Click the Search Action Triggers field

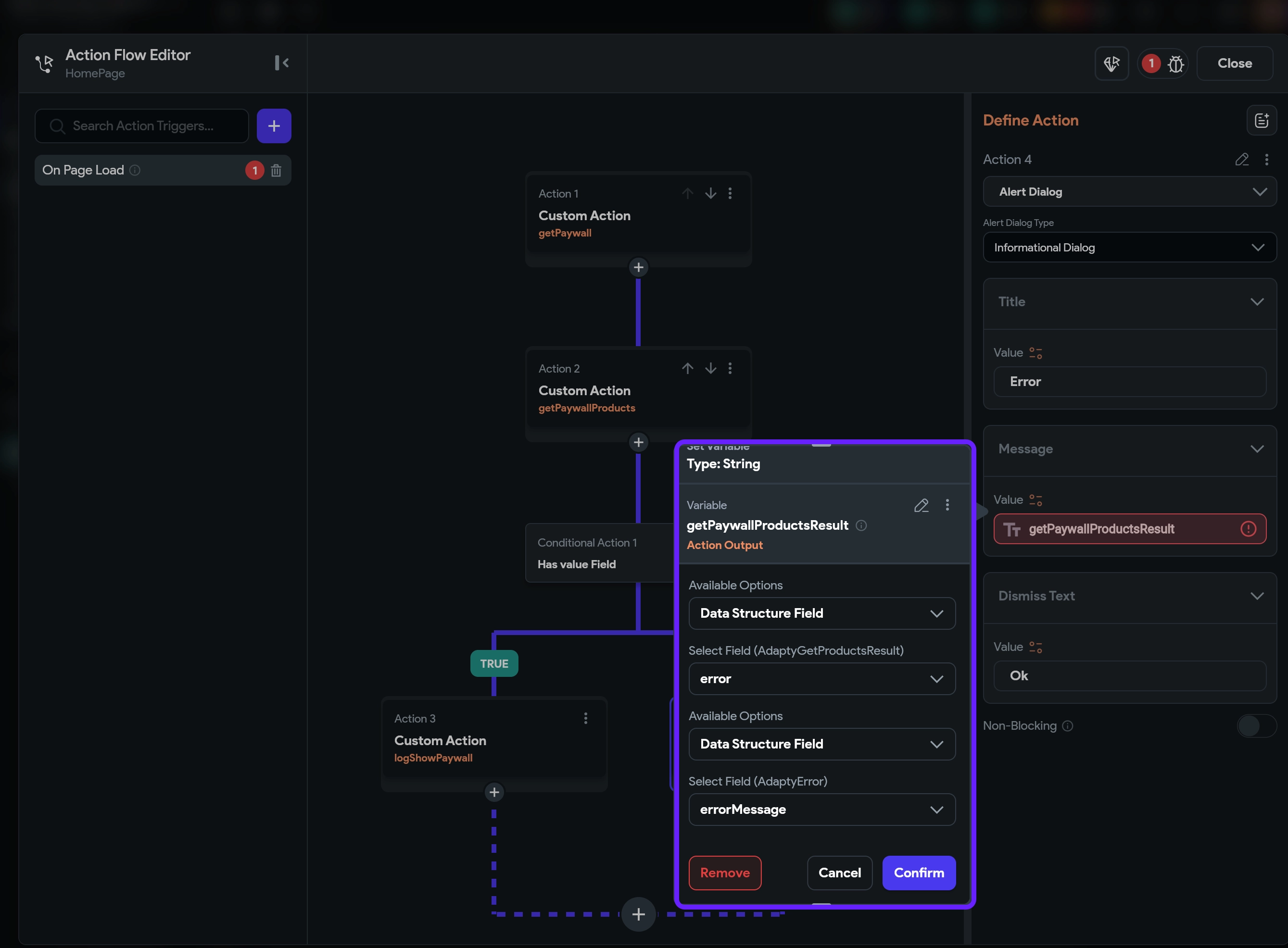(142, 126)
